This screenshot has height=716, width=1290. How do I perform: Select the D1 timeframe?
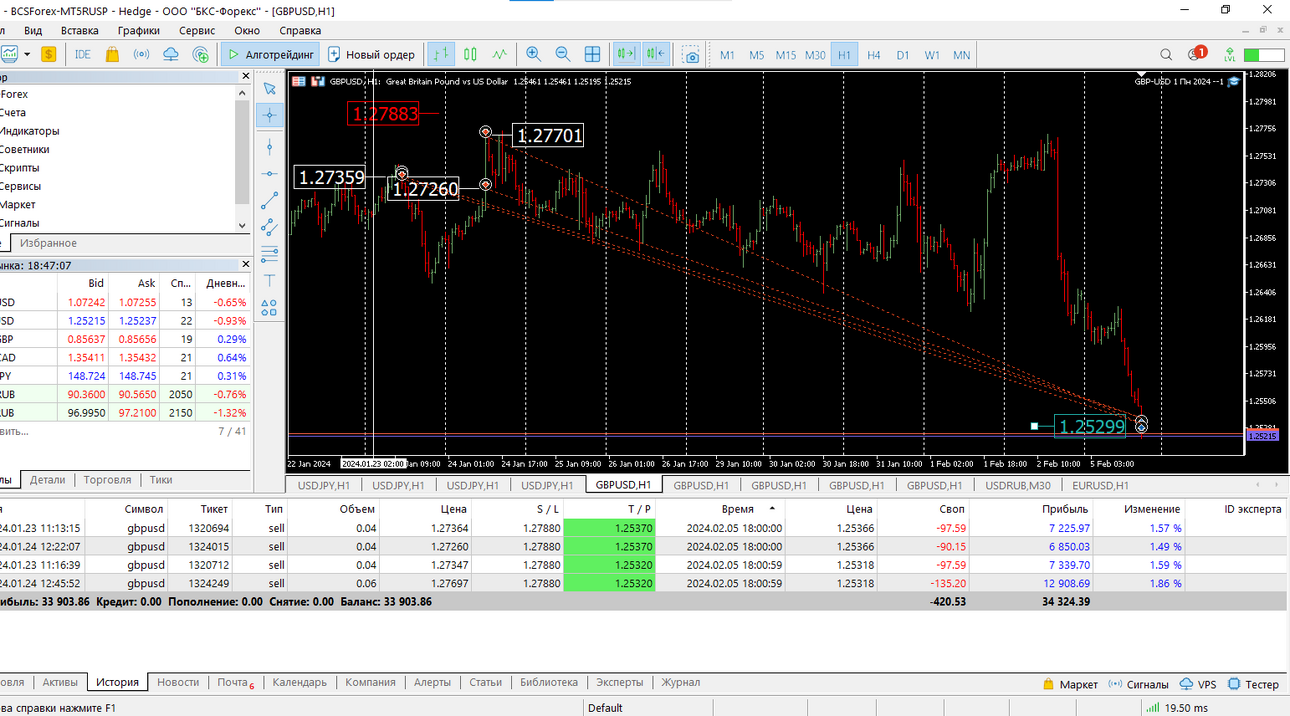[903, 55]
